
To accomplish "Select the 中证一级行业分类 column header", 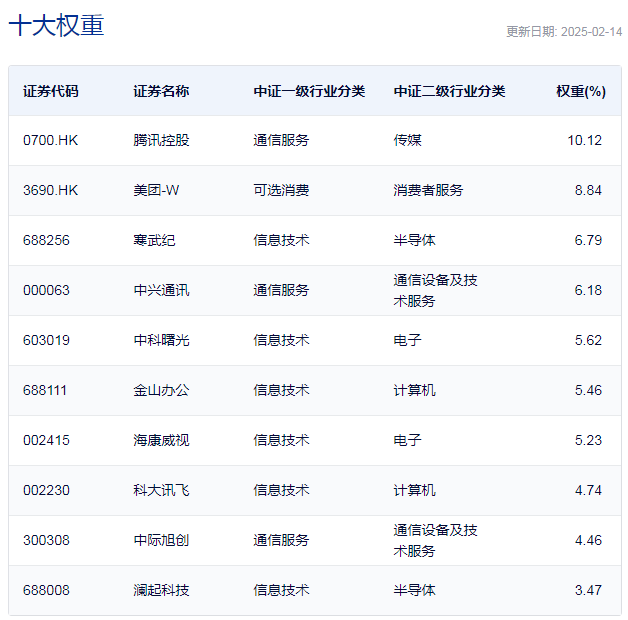I will (x=309, y=91).
